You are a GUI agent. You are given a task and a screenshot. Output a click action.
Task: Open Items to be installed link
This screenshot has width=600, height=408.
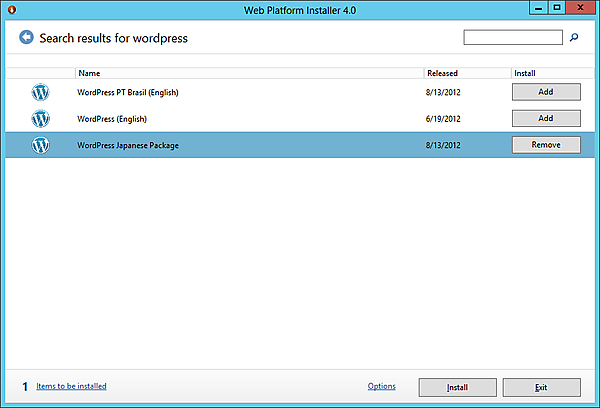[x=71, y=386]
